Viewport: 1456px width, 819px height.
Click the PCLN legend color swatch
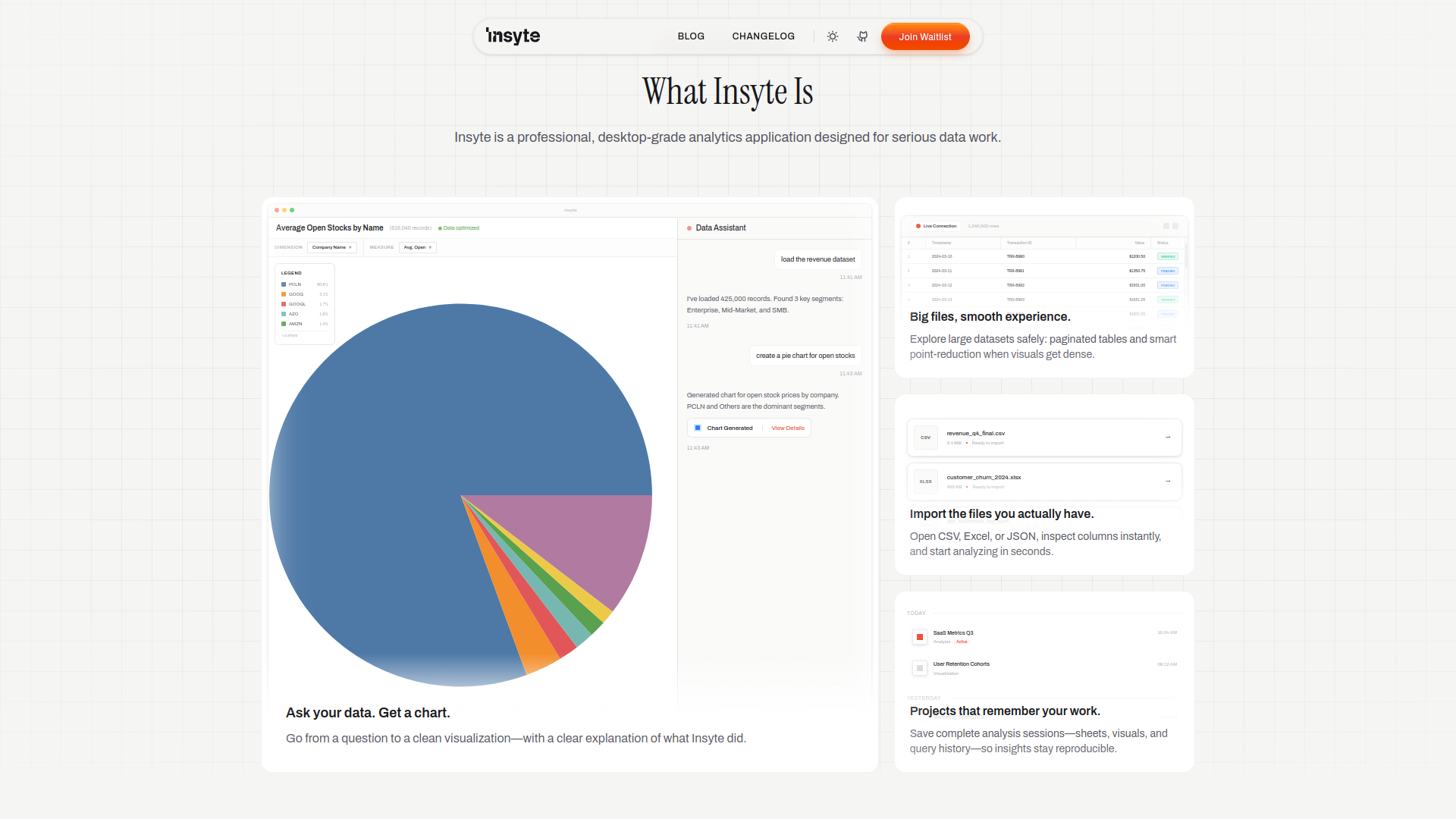[x=284, y=284]
